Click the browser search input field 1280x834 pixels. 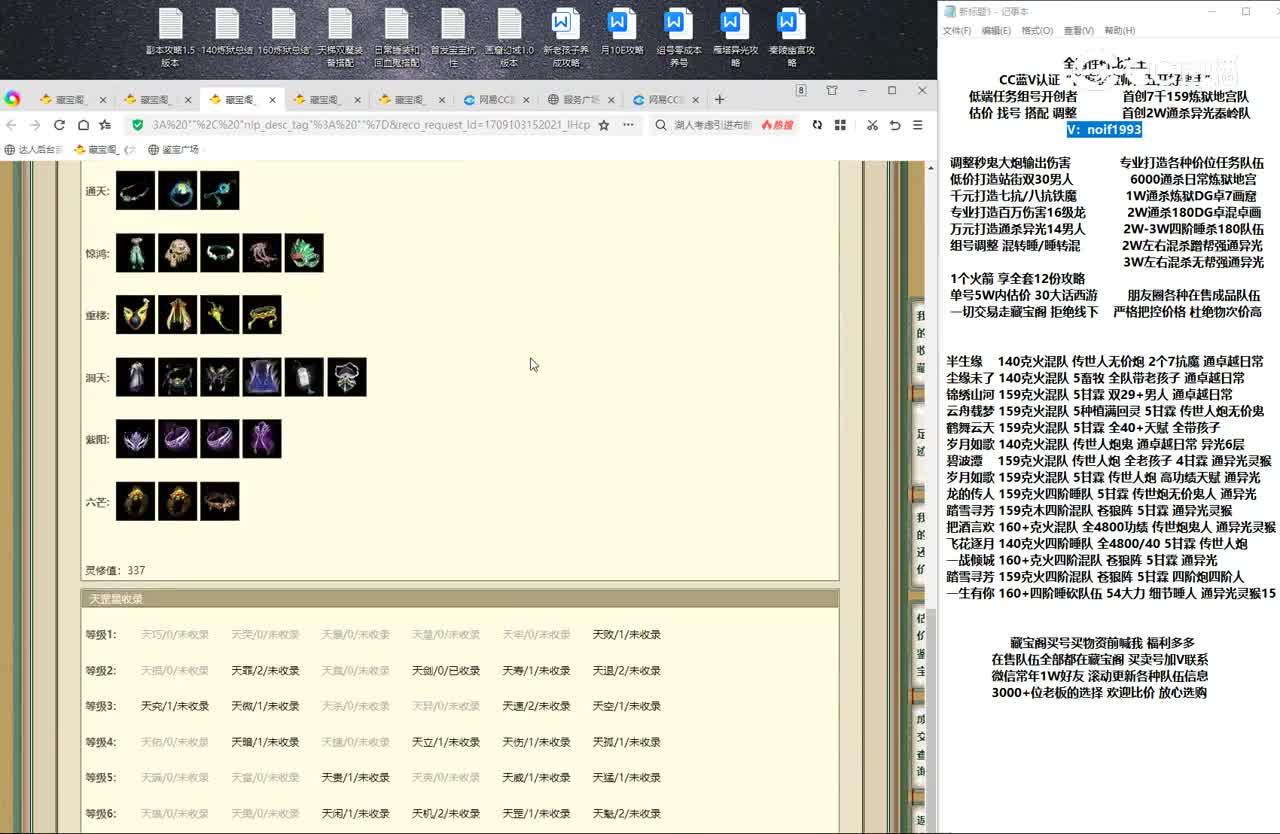coord(712,125)
